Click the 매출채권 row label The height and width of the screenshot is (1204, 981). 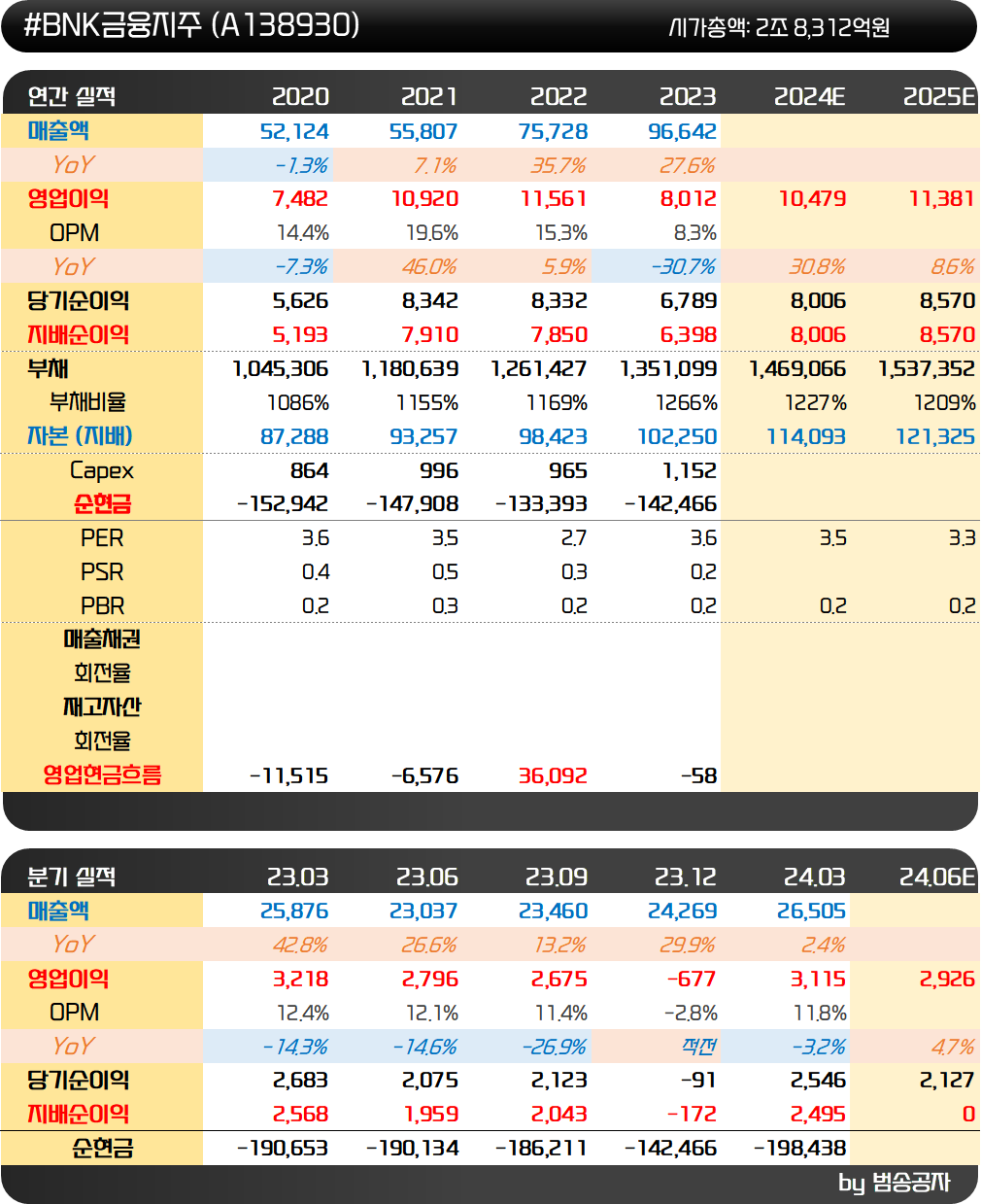(x=102, y=638)
